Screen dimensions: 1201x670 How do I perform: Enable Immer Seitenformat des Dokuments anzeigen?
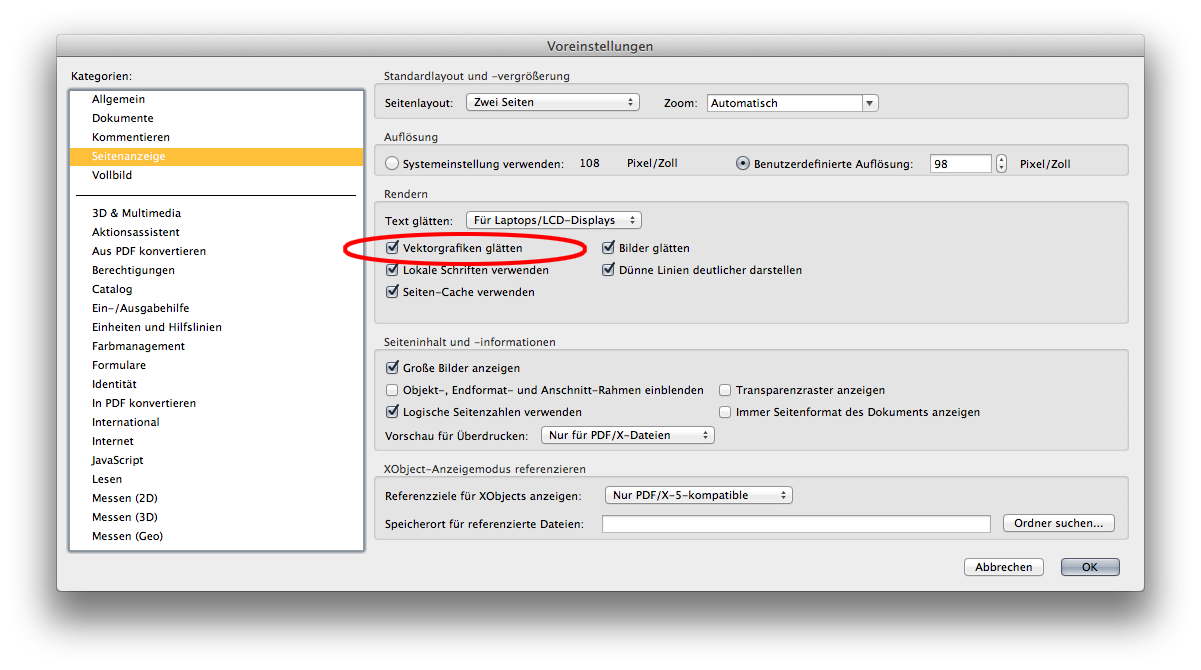(x=726, y=412)
